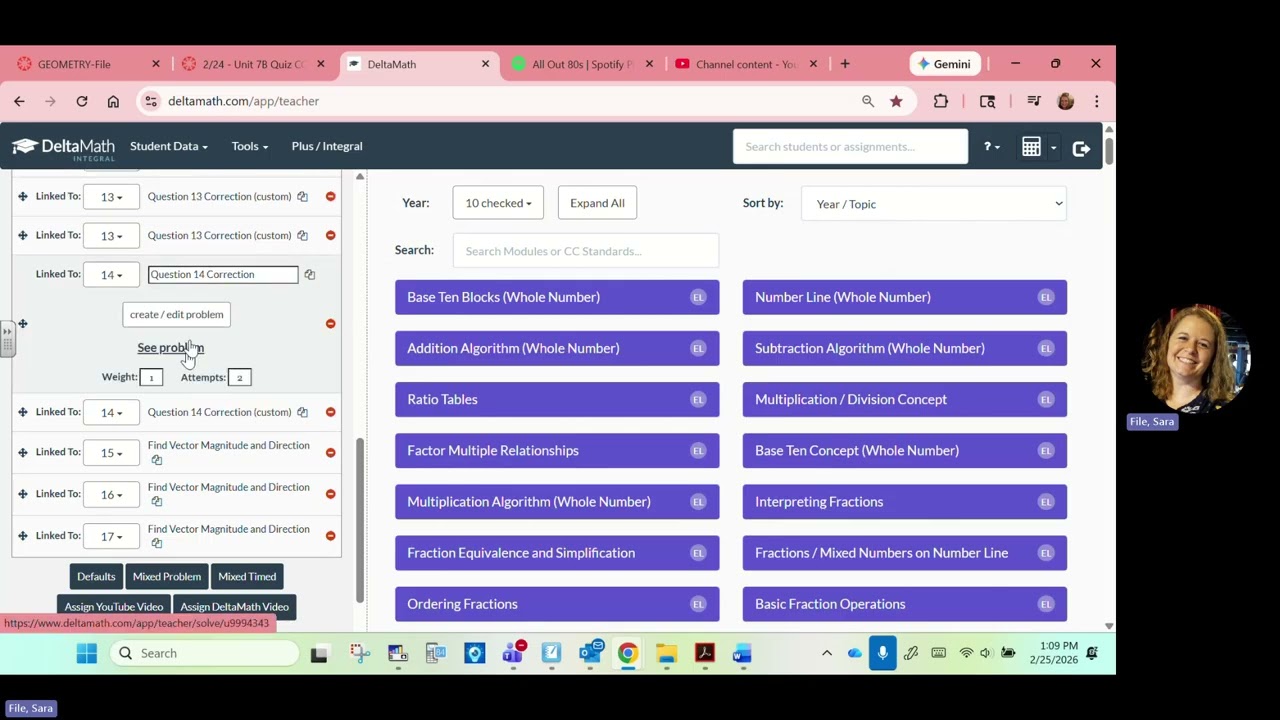The width and height of the screenshot is (1280, 720).
Task: Open the calculator tool icon
Action: click(1031, 147)
